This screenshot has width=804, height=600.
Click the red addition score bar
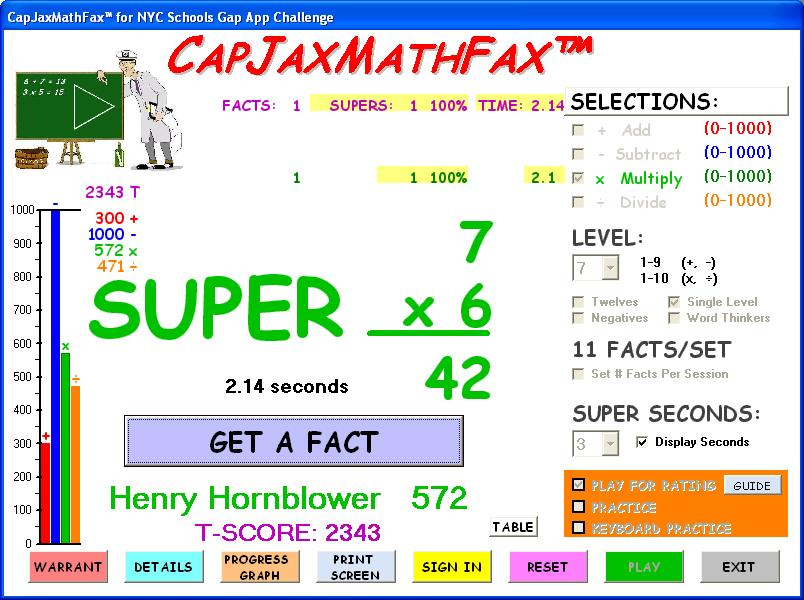45,492
